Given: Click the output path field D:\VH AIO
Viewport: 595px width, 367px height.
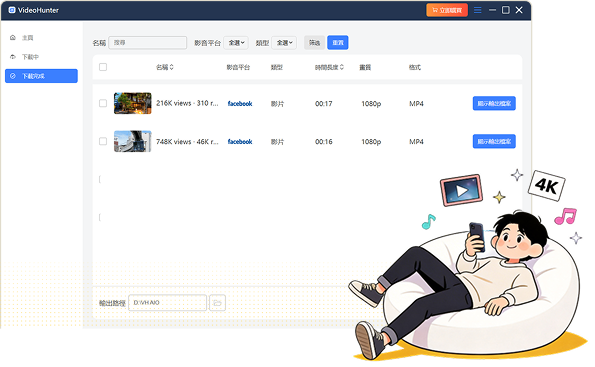Looking at the screenshot, I should pyautogui.click(x=167, y=302).
